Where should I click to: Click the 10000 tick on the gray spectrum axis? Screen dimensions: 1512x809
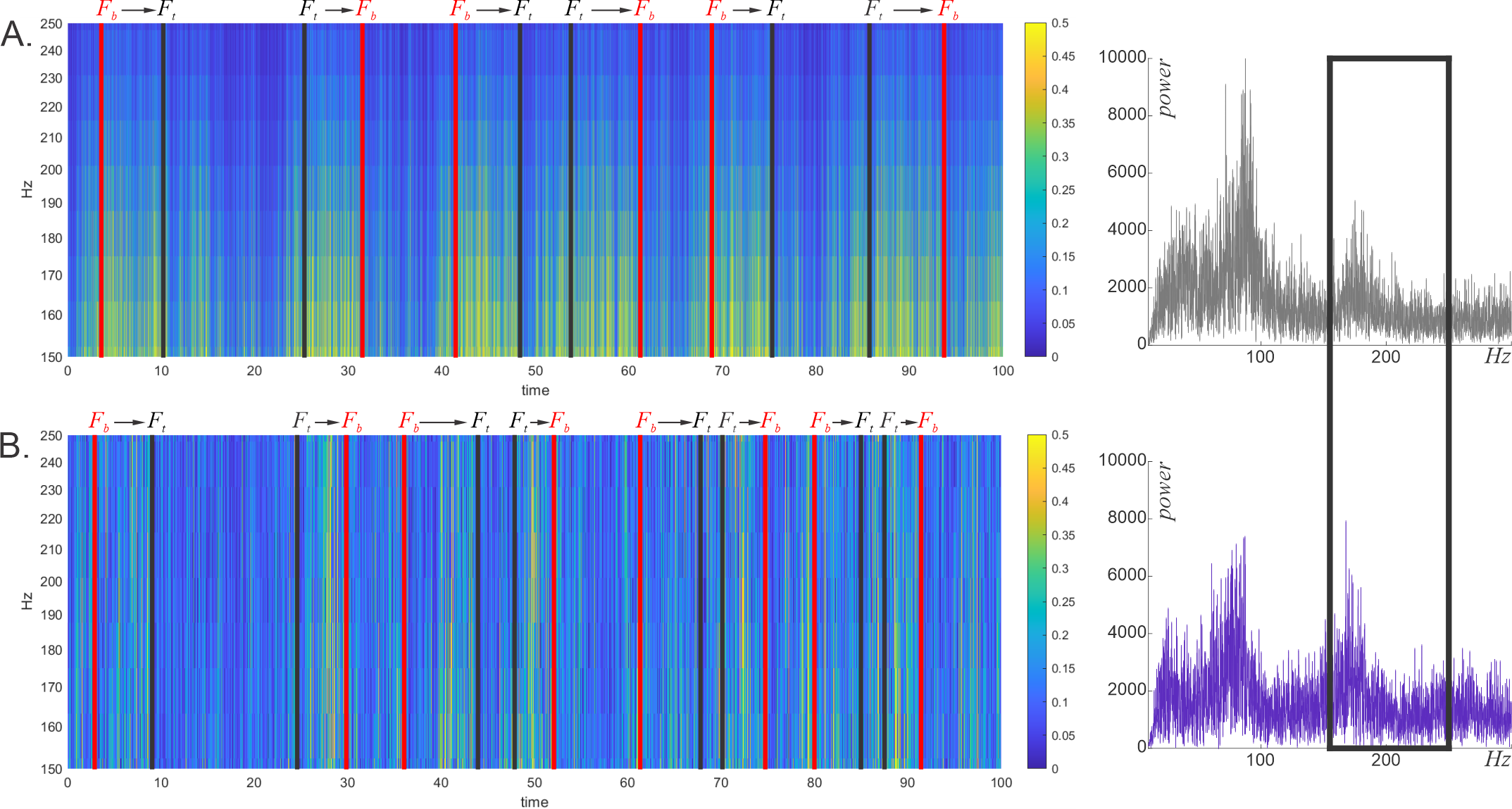coord(1122,57)
